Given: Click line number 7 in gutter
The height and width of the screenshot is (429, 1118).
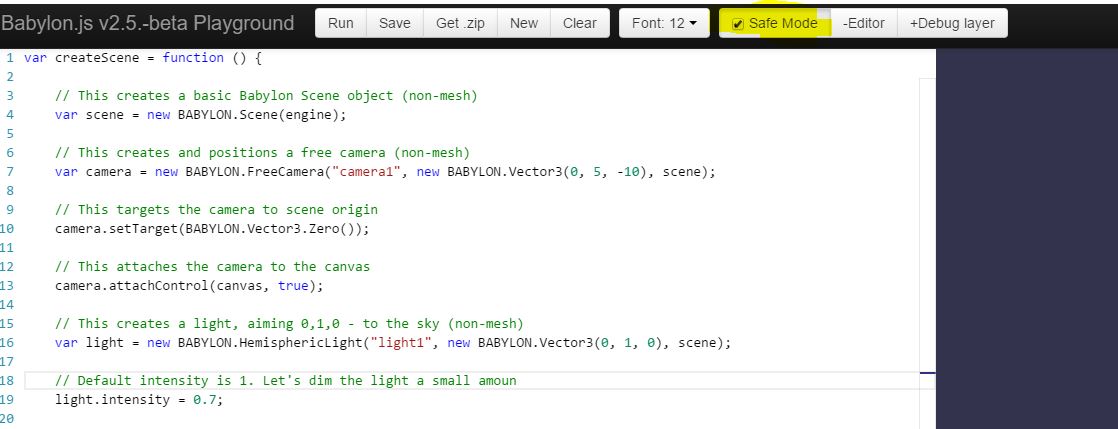Looking at the screenshot, I should [x=10, y=172].
